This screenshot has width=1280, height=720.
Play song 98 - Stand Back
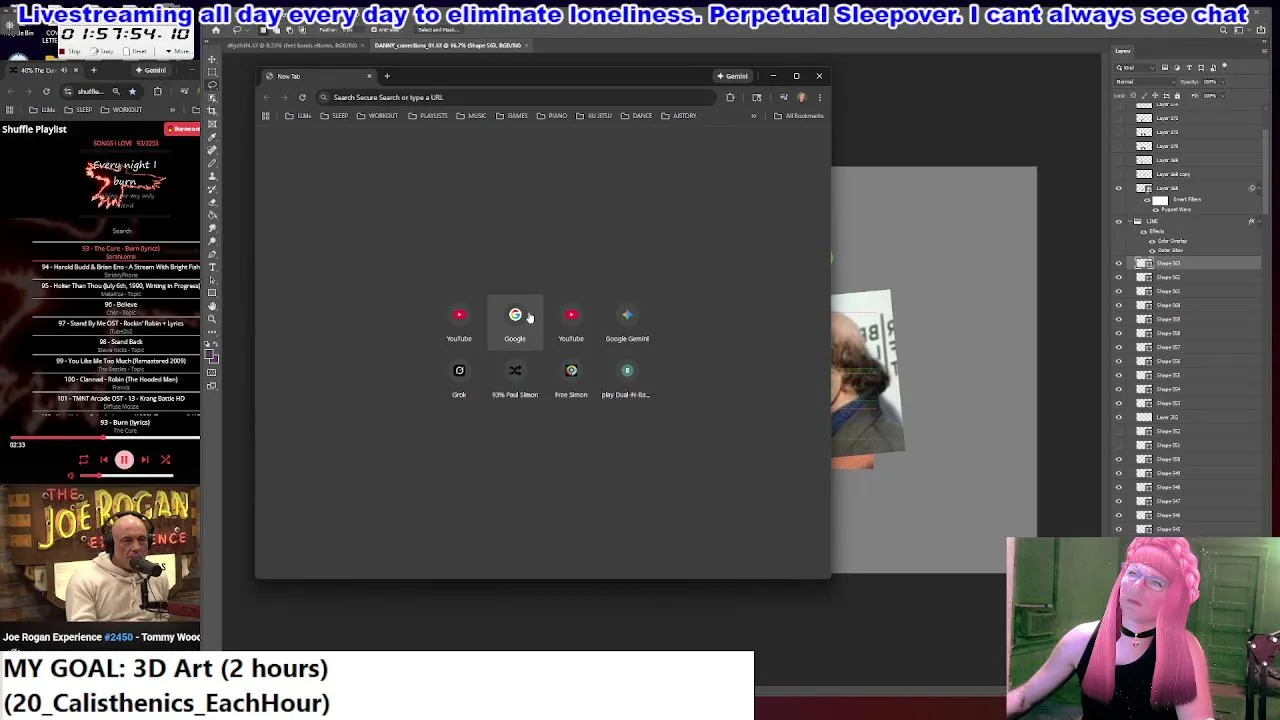pyautogui.click(x=121, y=344)
